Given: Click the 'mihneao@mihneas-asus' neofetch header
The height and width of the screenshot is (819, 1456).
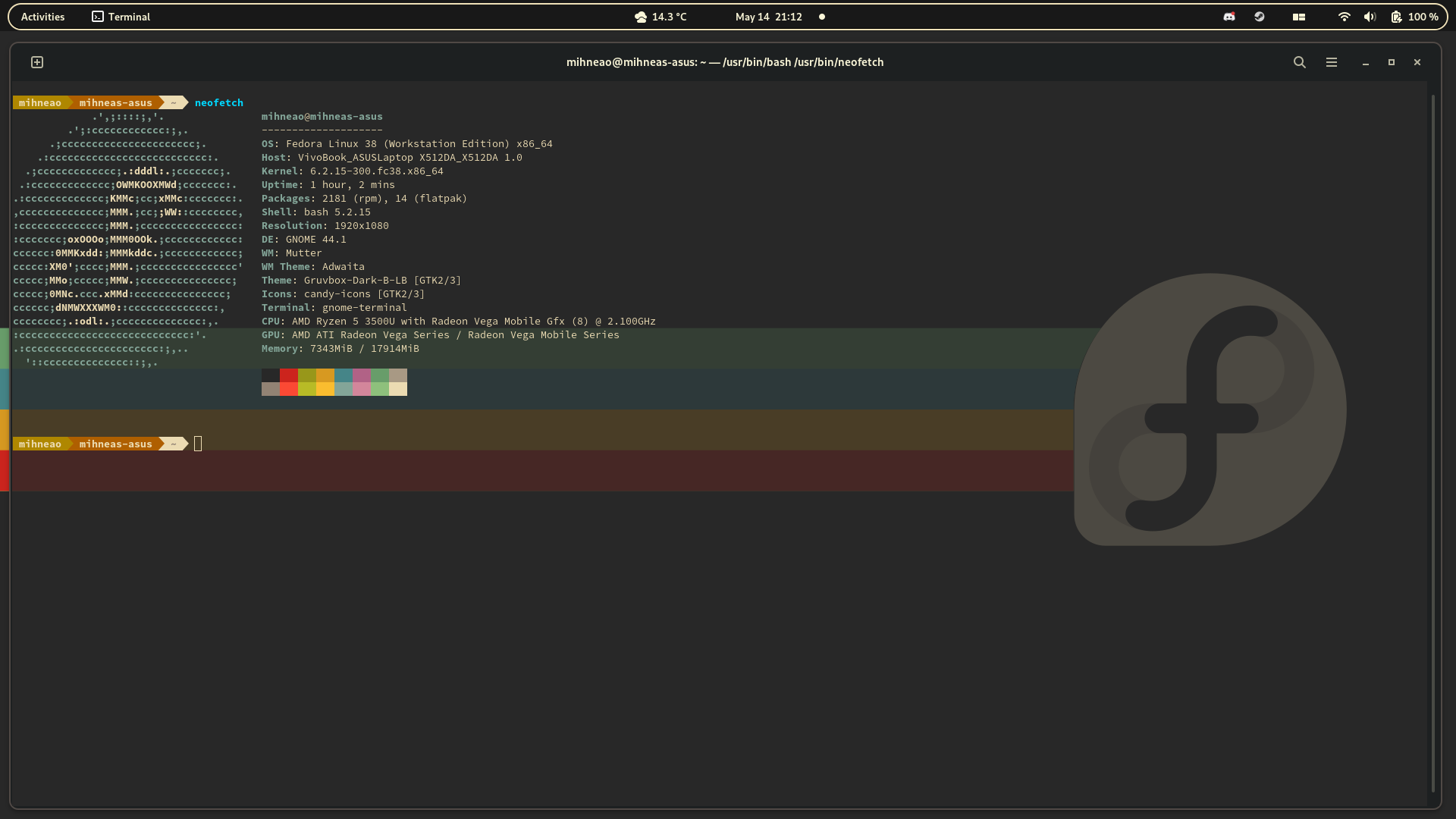Looking at the screenshot, I should click(x=322, y=116).
